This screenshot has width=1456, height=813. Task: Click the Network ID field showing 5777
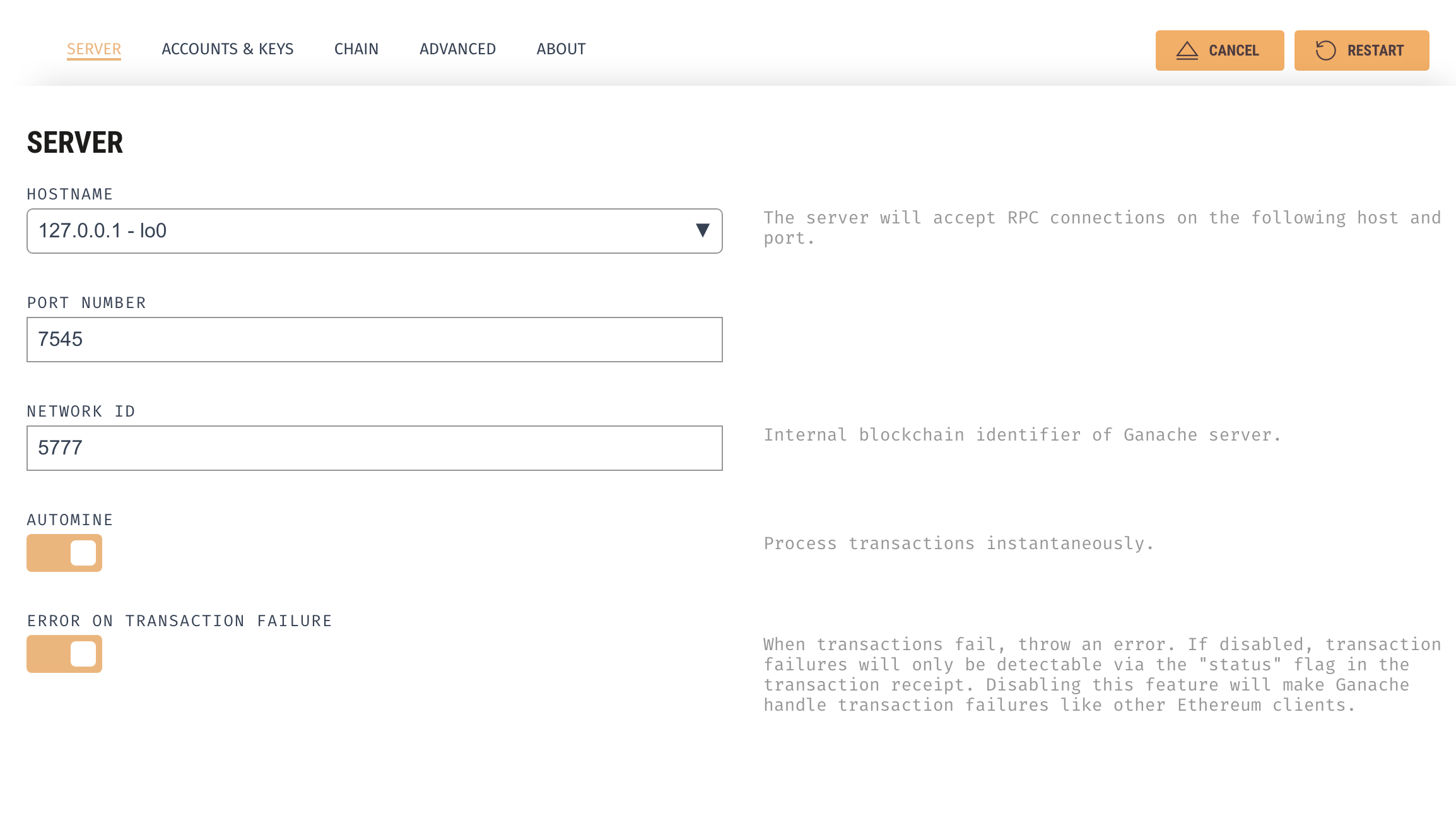point(375,448)
